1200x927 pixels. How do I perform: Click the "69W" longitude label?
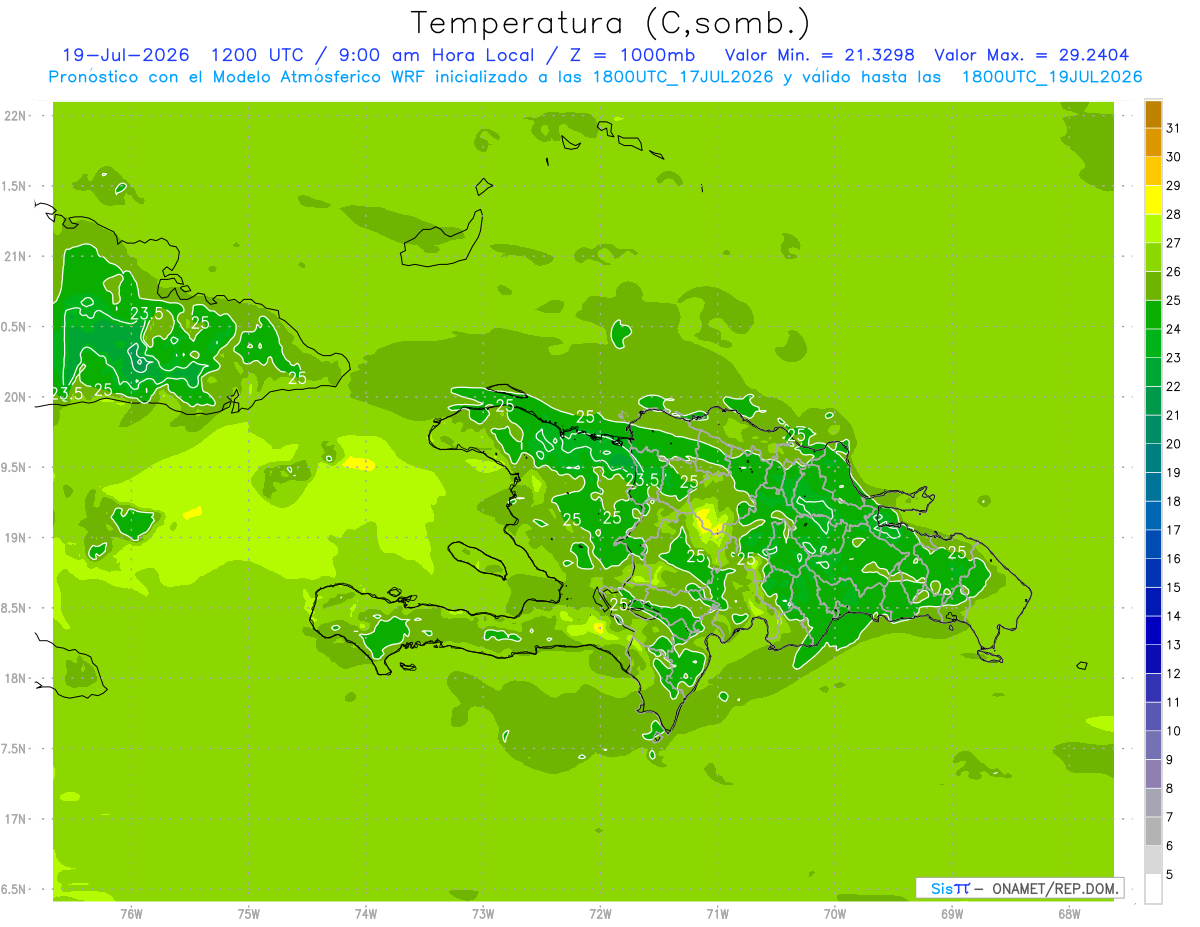(x=952, y=914)
